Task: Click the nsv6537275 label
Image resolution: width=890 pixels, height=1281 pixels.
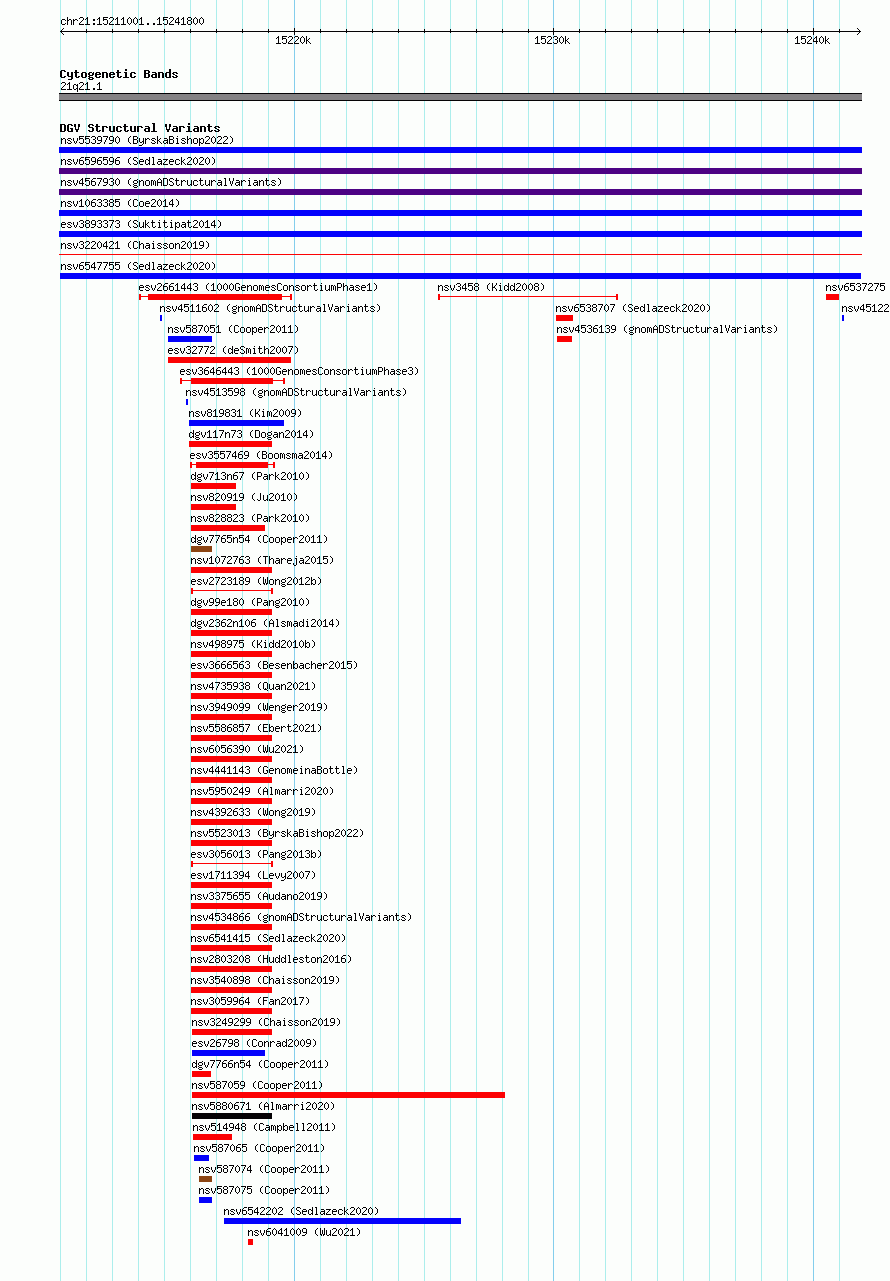Action: pyautogui.click(x=856, y=287)
